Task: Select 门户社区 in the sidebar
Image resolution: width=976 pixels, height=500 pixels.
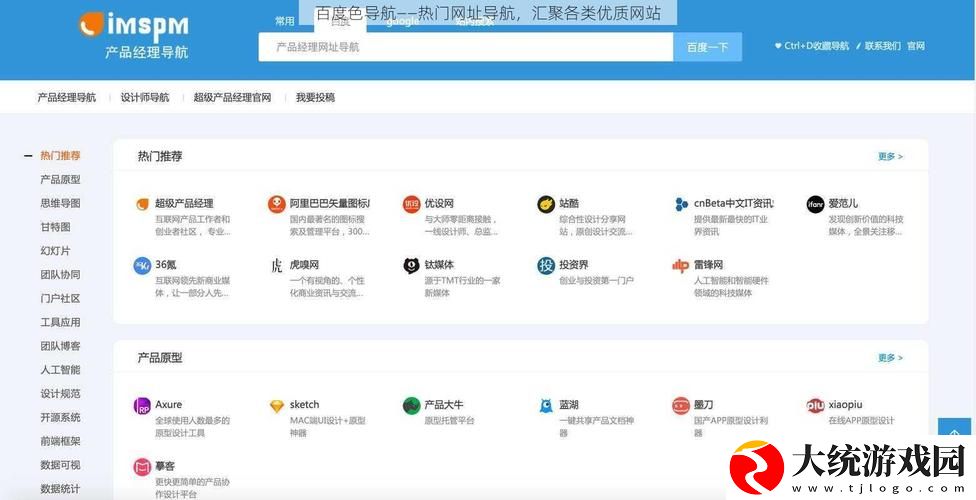Action: point(60,298)
